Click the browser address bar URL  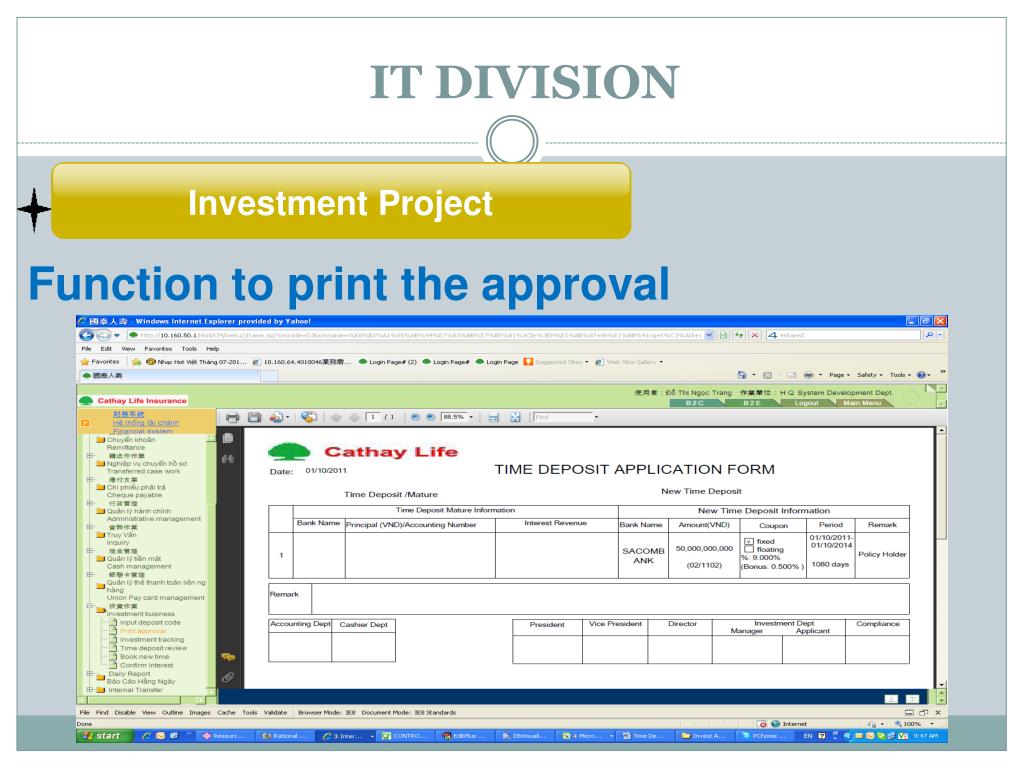421,335
